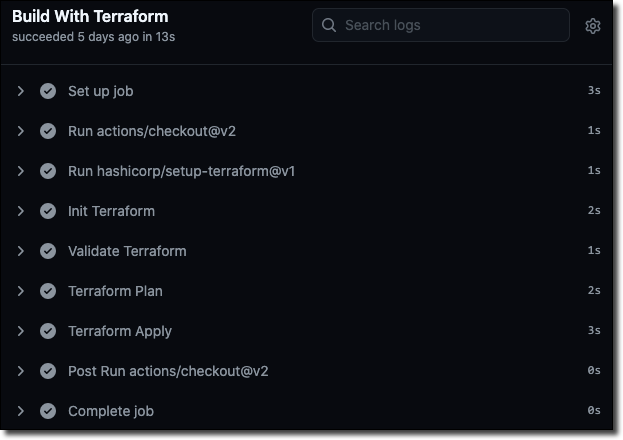Open the log settings gear icon
The image size is (623, 440).
pyautogui.click(x=593, y=26)
